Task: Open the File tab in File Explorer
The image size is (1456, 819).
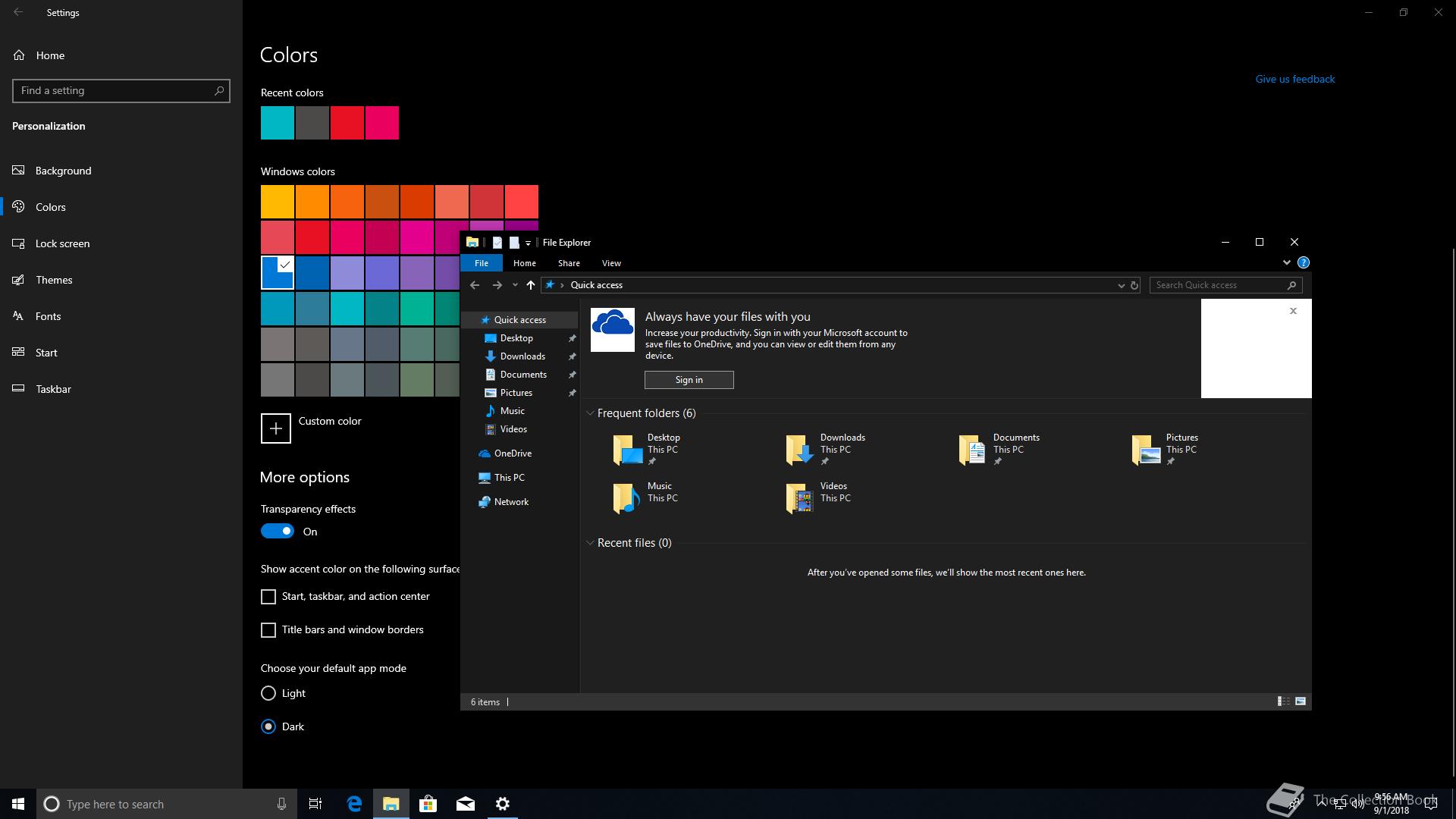Action: point(482,263)
